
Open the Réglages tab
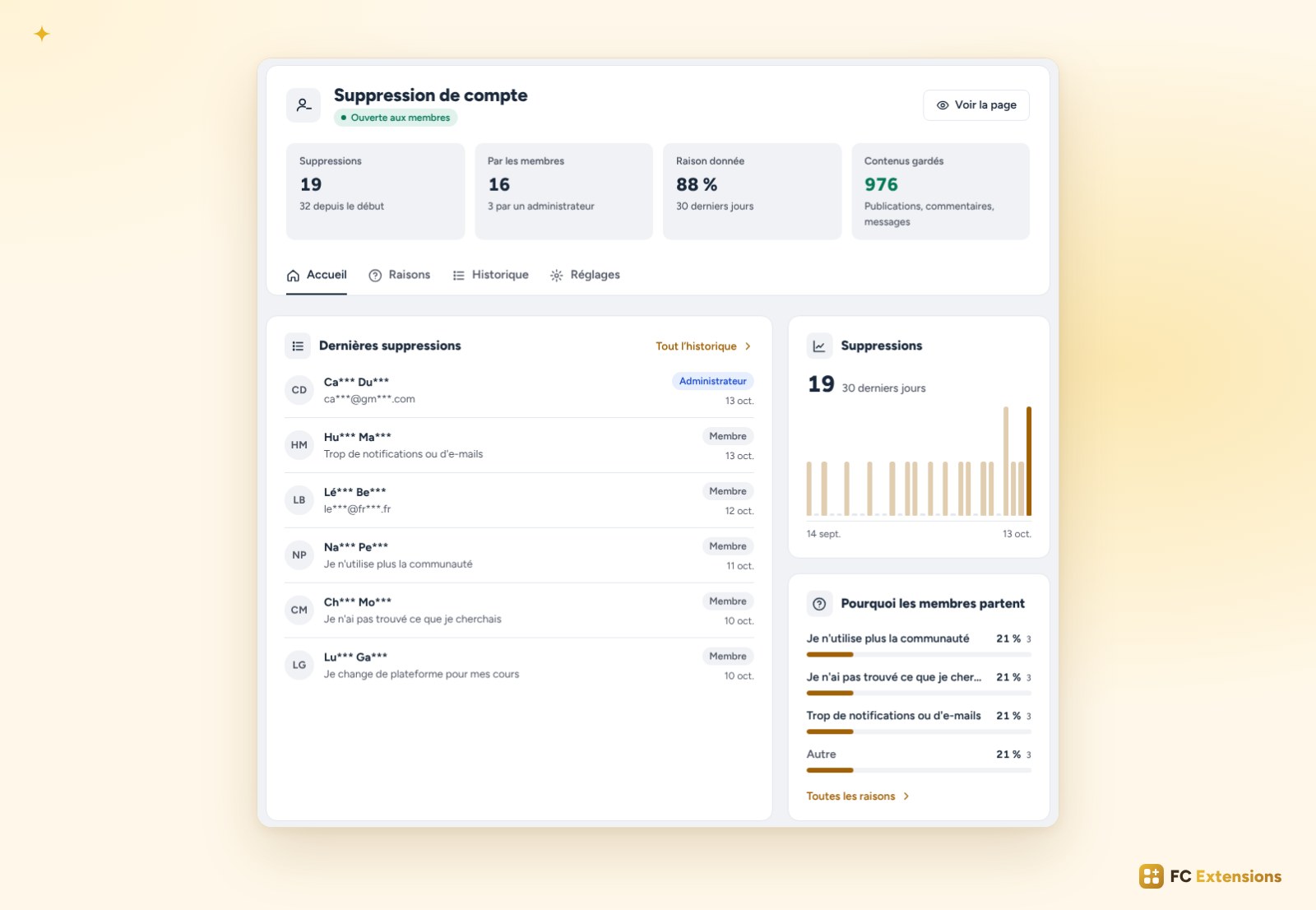coord(585,276)
